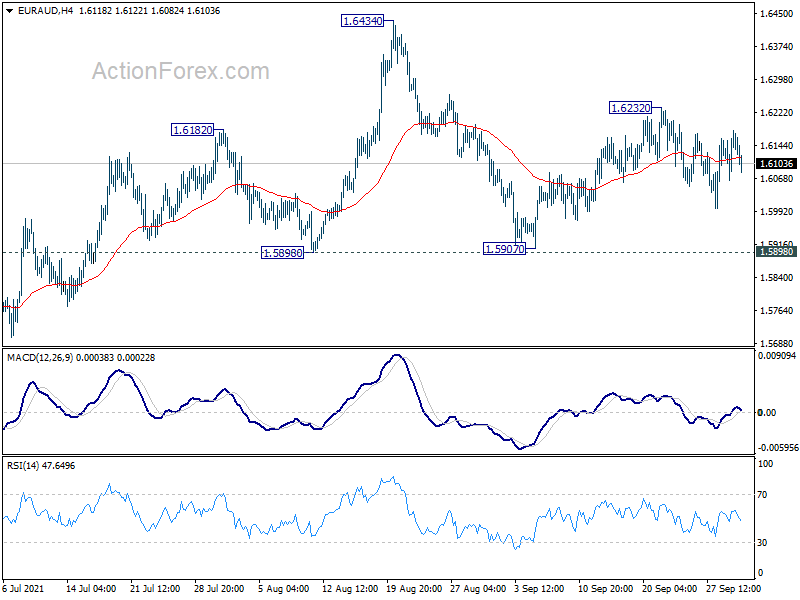Select the RSI 70 level label
Viewport: 800px width, 600px height.
pyautogui.click(x=762, y=495)
